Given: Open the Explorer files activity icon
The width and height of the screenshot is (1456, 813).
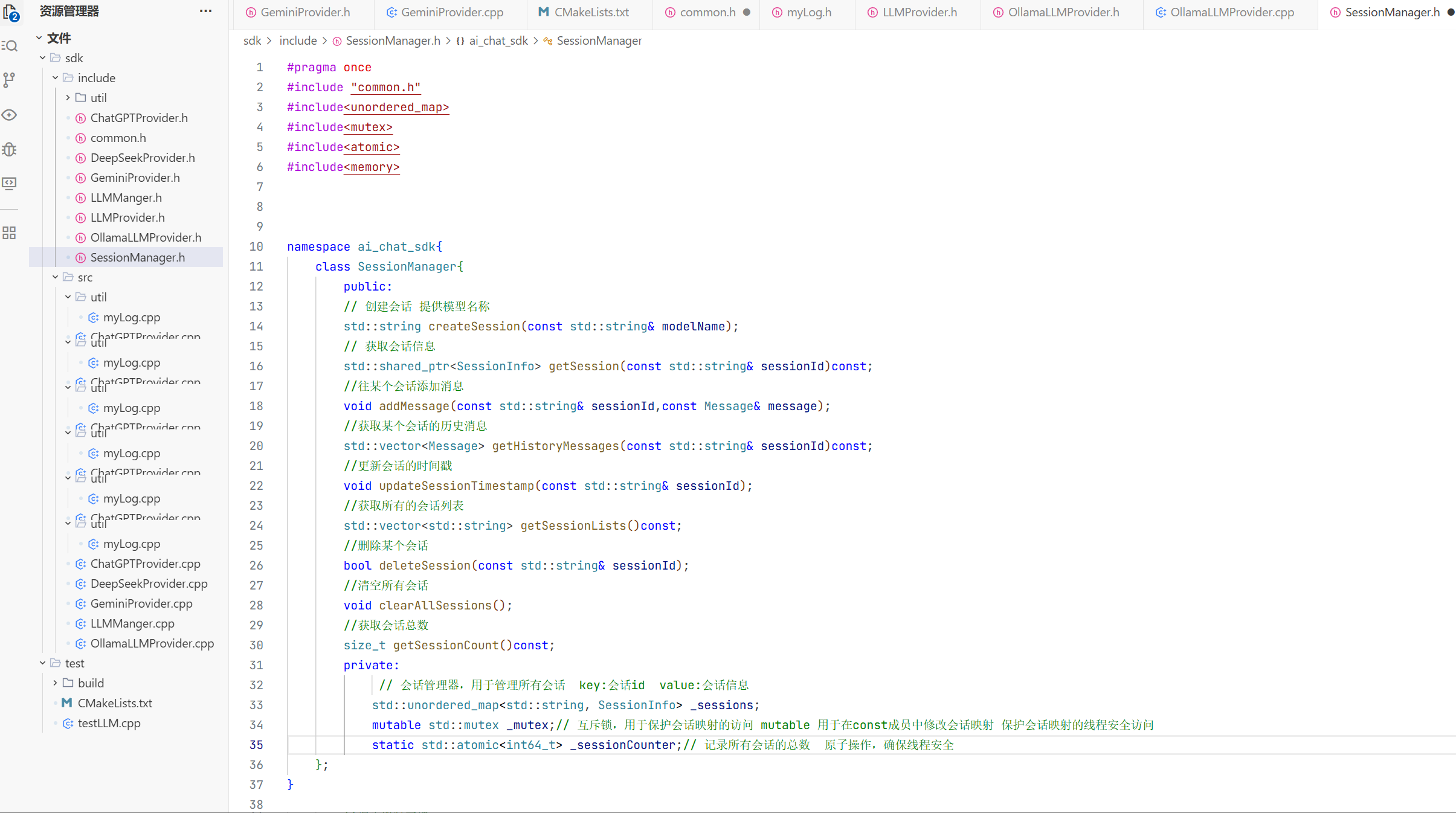Looking at the screenshot, I should (10, 11).
